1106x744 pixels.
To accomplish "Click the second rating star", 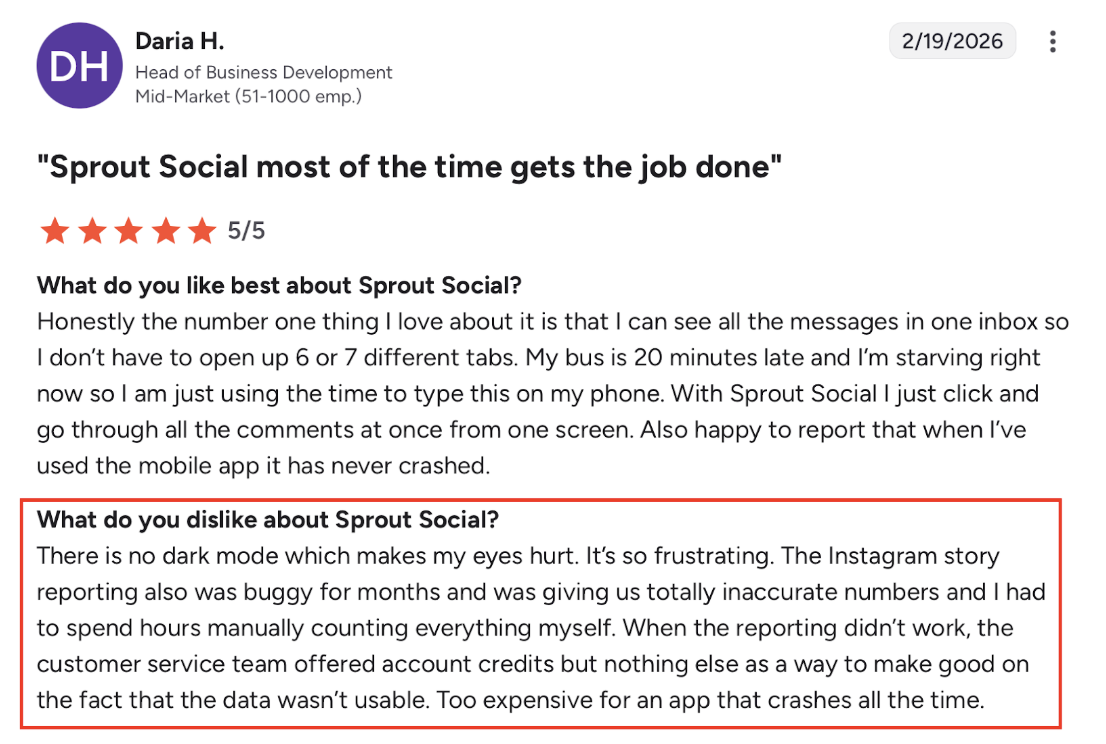I will (x=92, y=231).
